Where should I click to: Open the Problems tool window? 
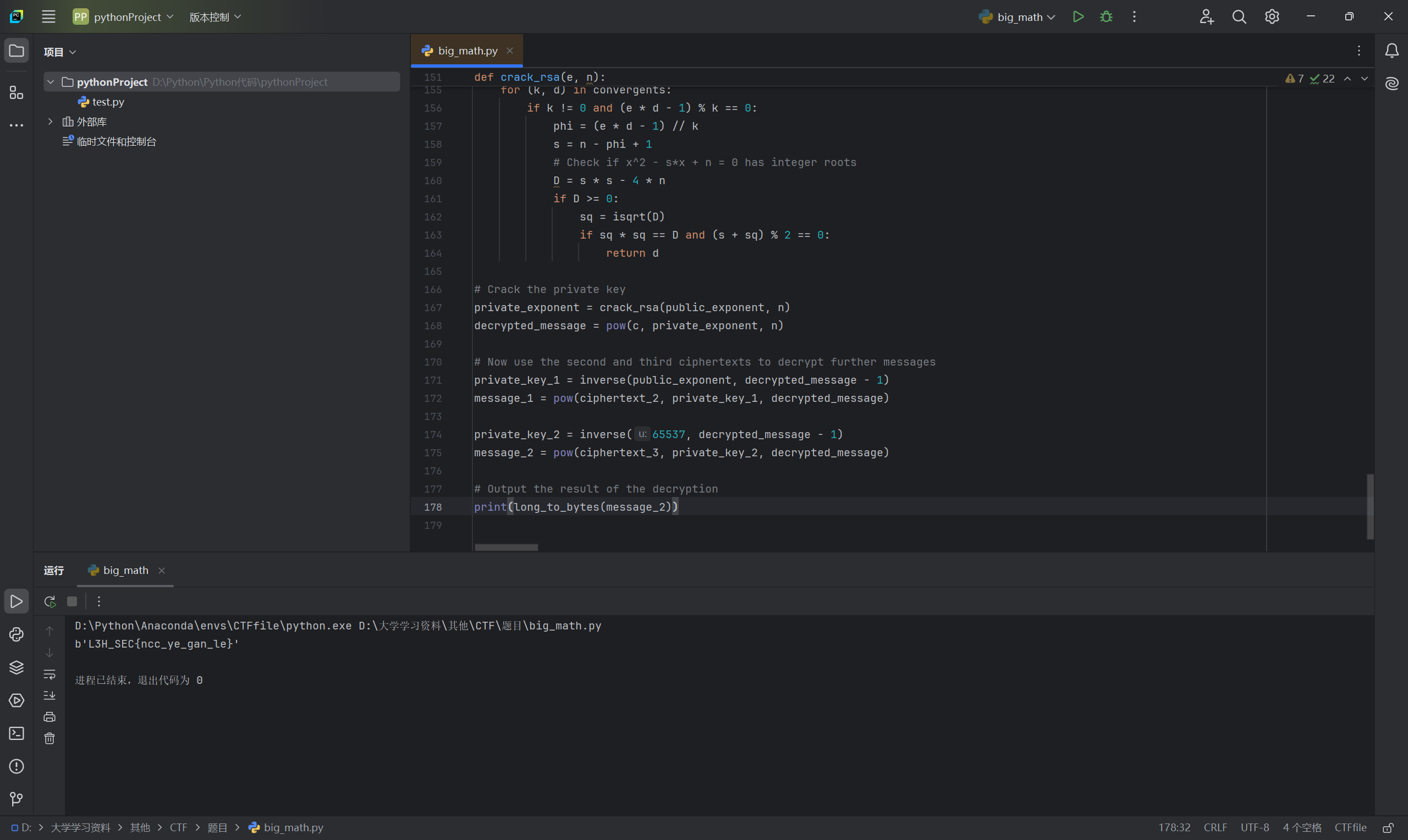coord(16,766)
